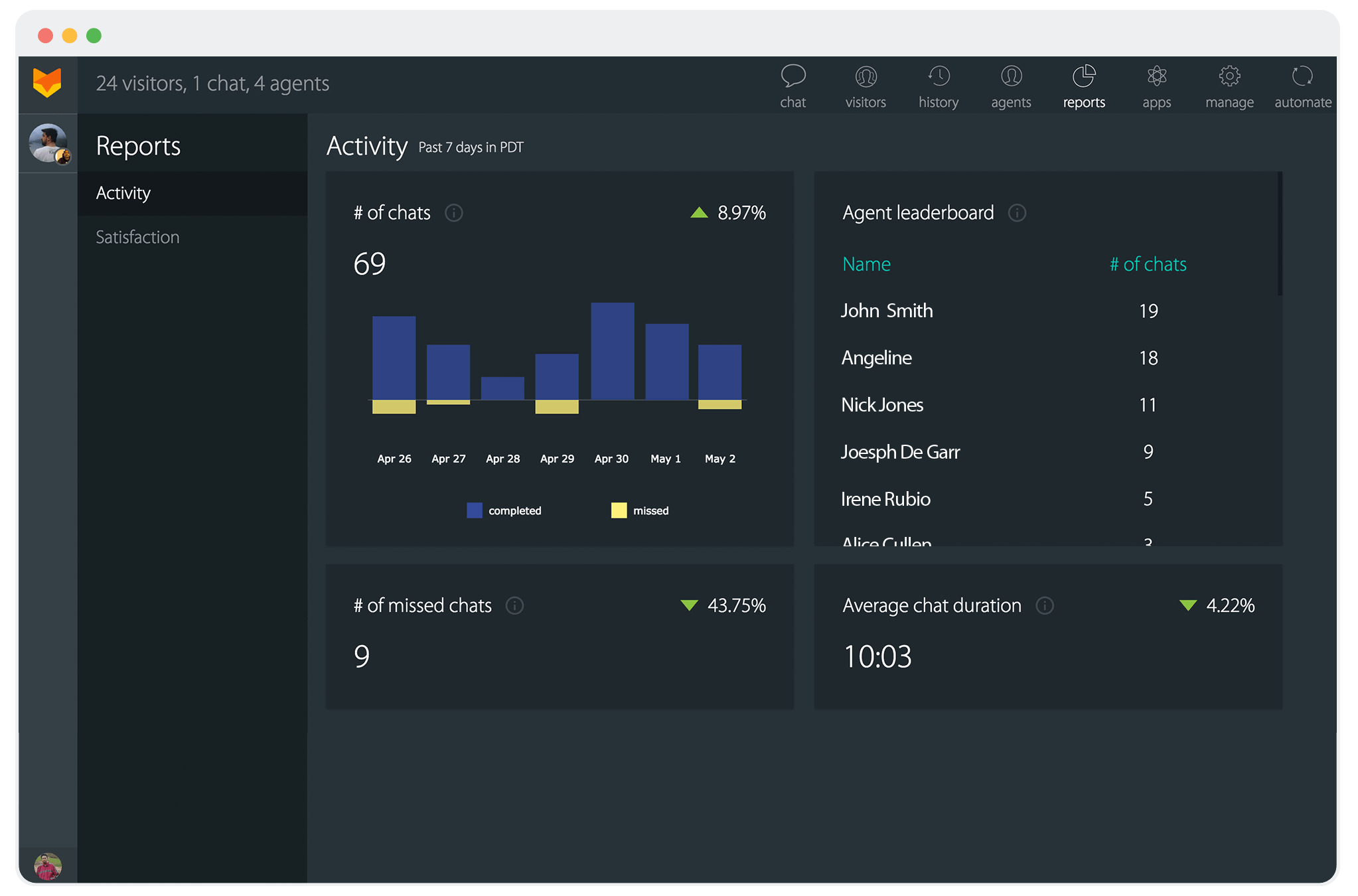
Task: Open profile avatar below fox logo
Action: coord(48,143)
